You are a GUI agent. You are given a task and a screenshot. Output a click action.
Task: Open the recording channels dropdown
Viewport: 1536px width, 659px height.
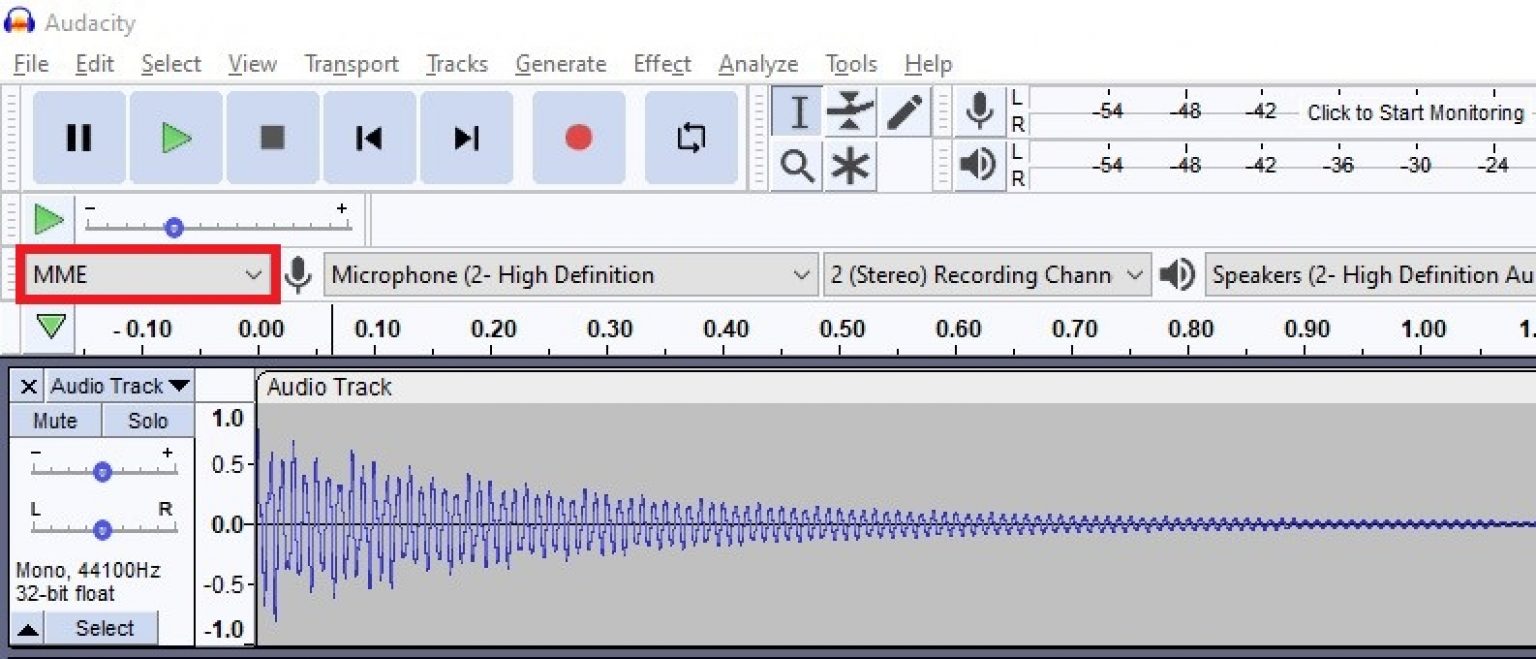(986, 275)
